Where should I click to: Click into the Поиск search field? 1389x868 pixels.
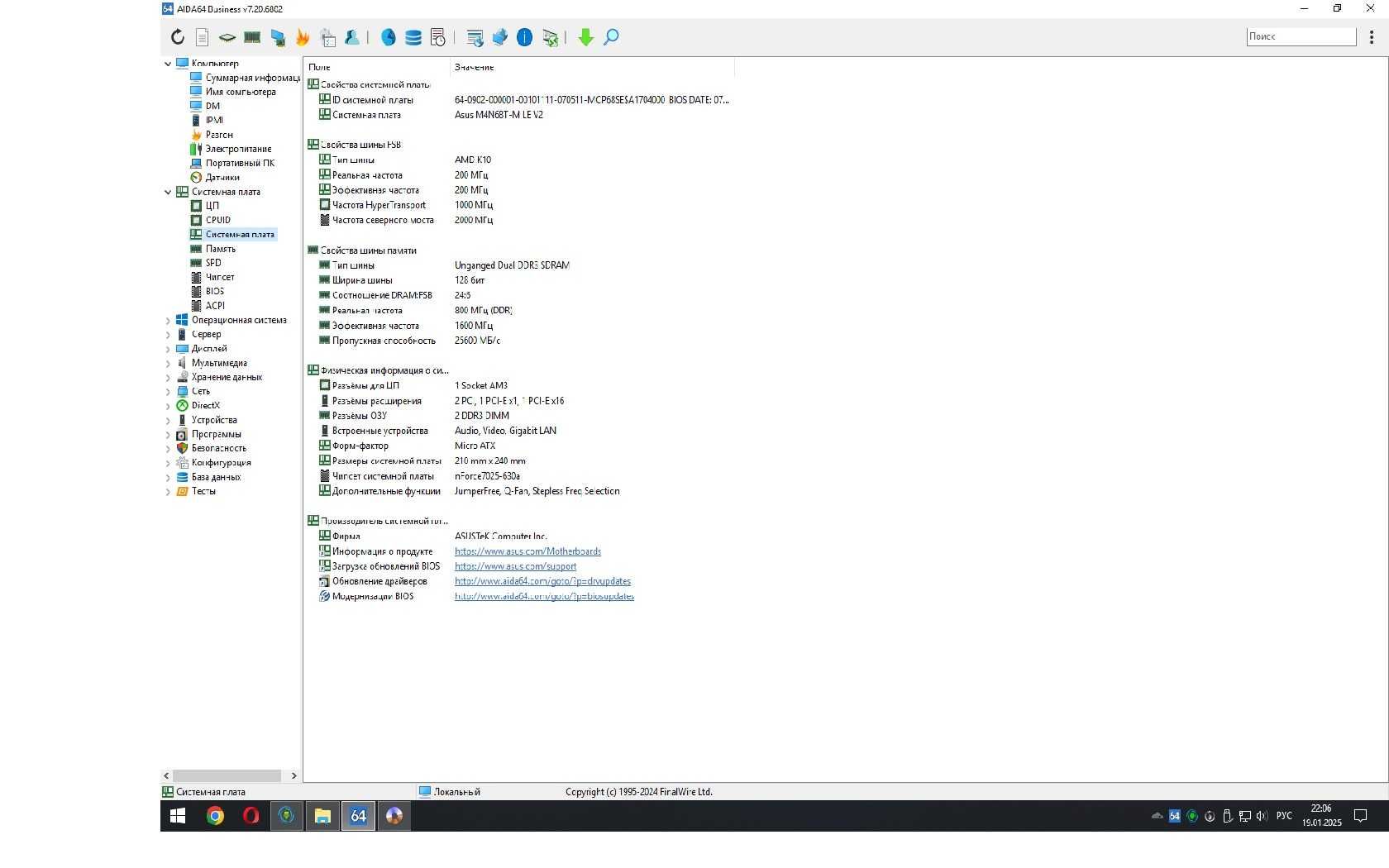1301,36
